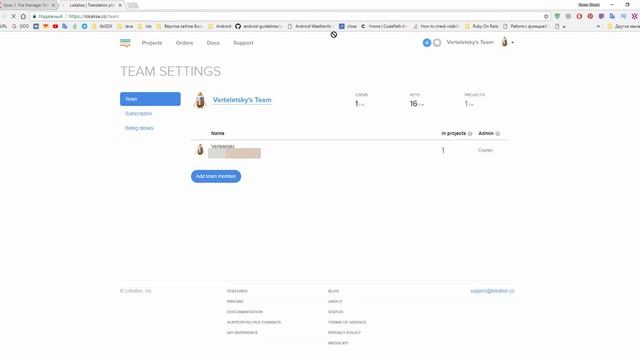Open the MEDIA KIT footer link

[x=338, y=343]
